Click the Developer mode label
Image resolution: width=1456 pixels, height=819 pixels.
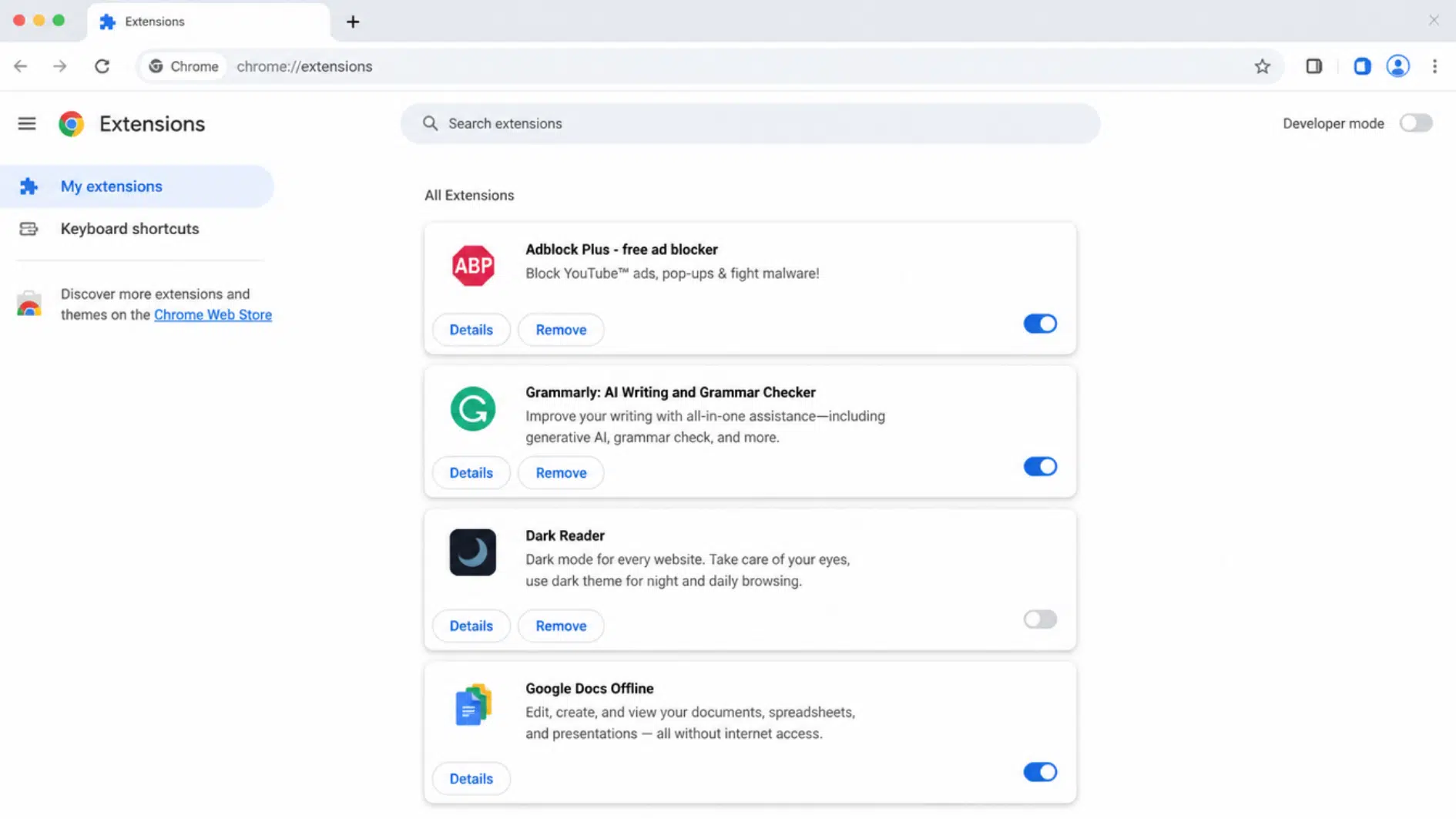coord(1334,123)
